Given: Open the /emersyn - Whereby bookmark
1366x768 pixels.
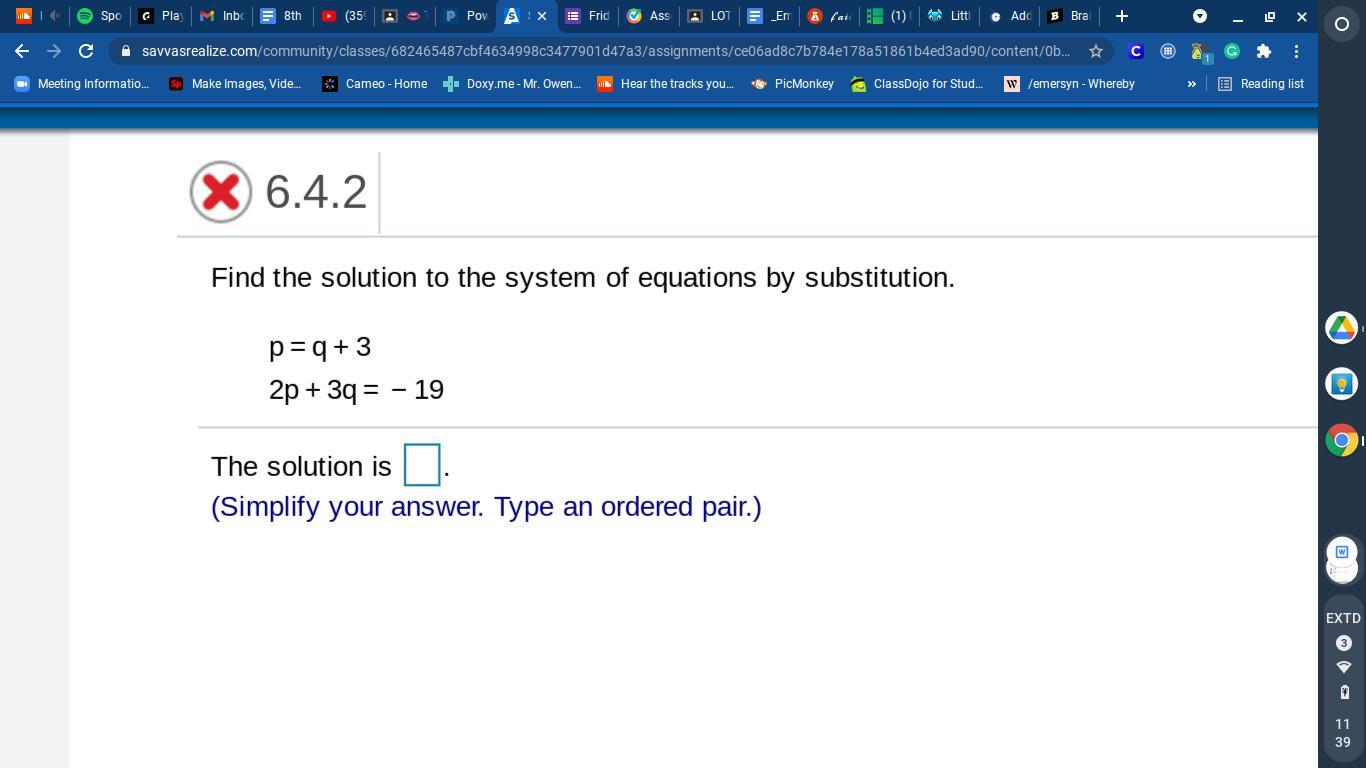Looking at the screenshot, I should [x=1070, y=84].
